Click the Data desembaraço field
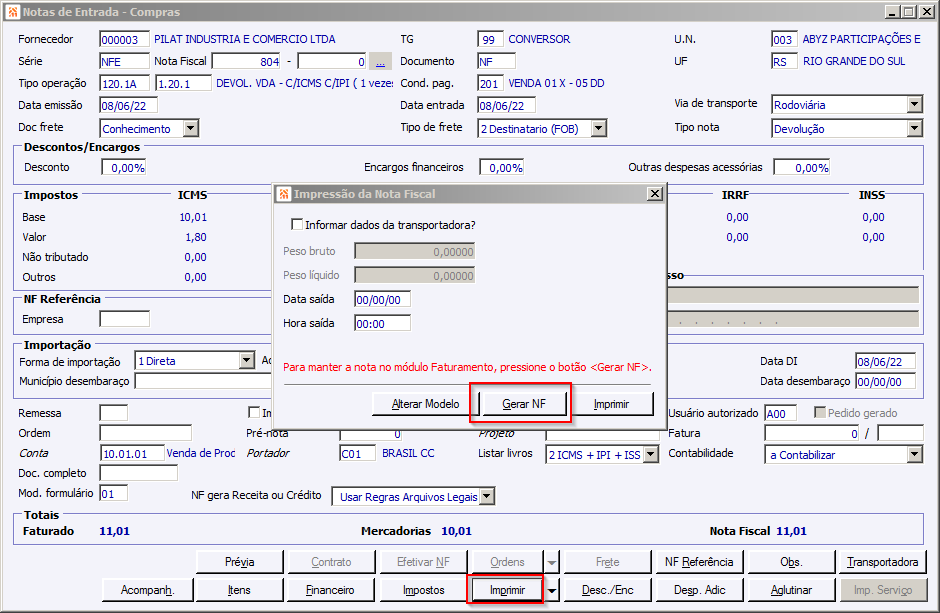Image resolution: width=940 pixels, height=613 pixels. [885, 381]
